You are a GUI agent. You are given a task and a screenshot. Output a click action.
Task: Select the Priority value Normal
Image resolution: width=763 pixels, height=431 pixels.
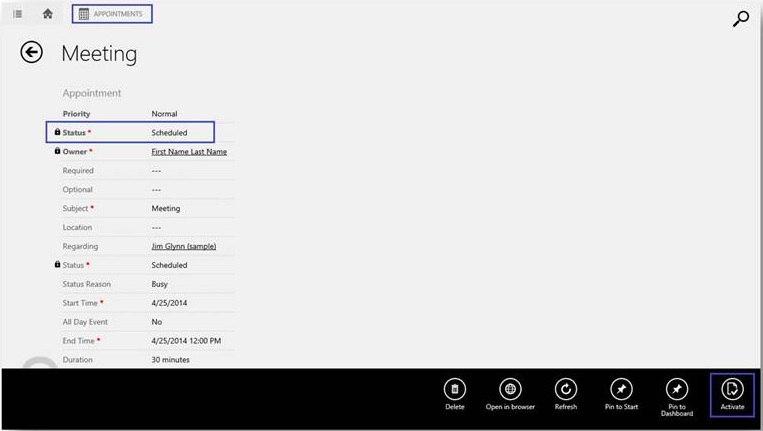(x=164, y=114)
